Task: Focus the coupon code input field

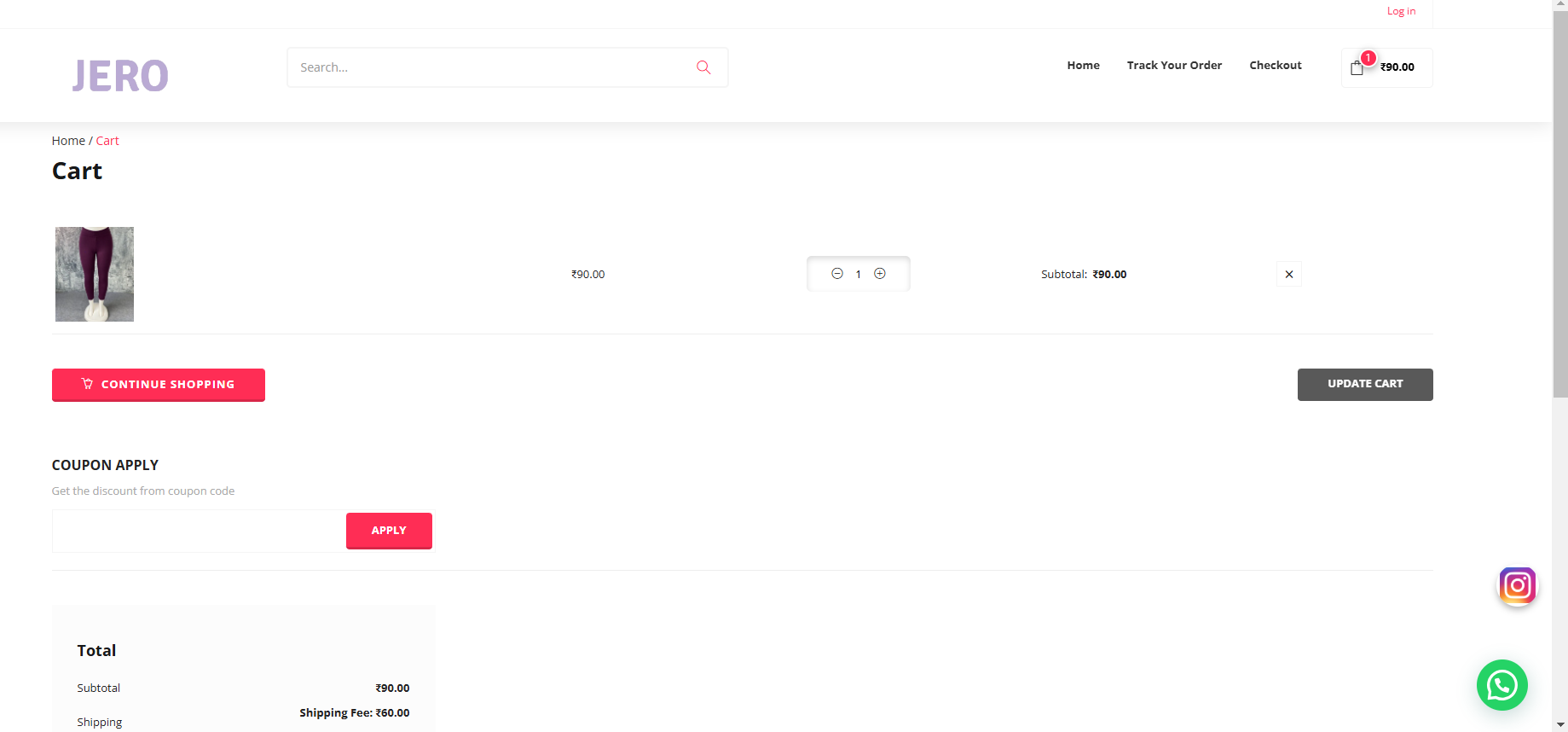Action: [199, 532]
